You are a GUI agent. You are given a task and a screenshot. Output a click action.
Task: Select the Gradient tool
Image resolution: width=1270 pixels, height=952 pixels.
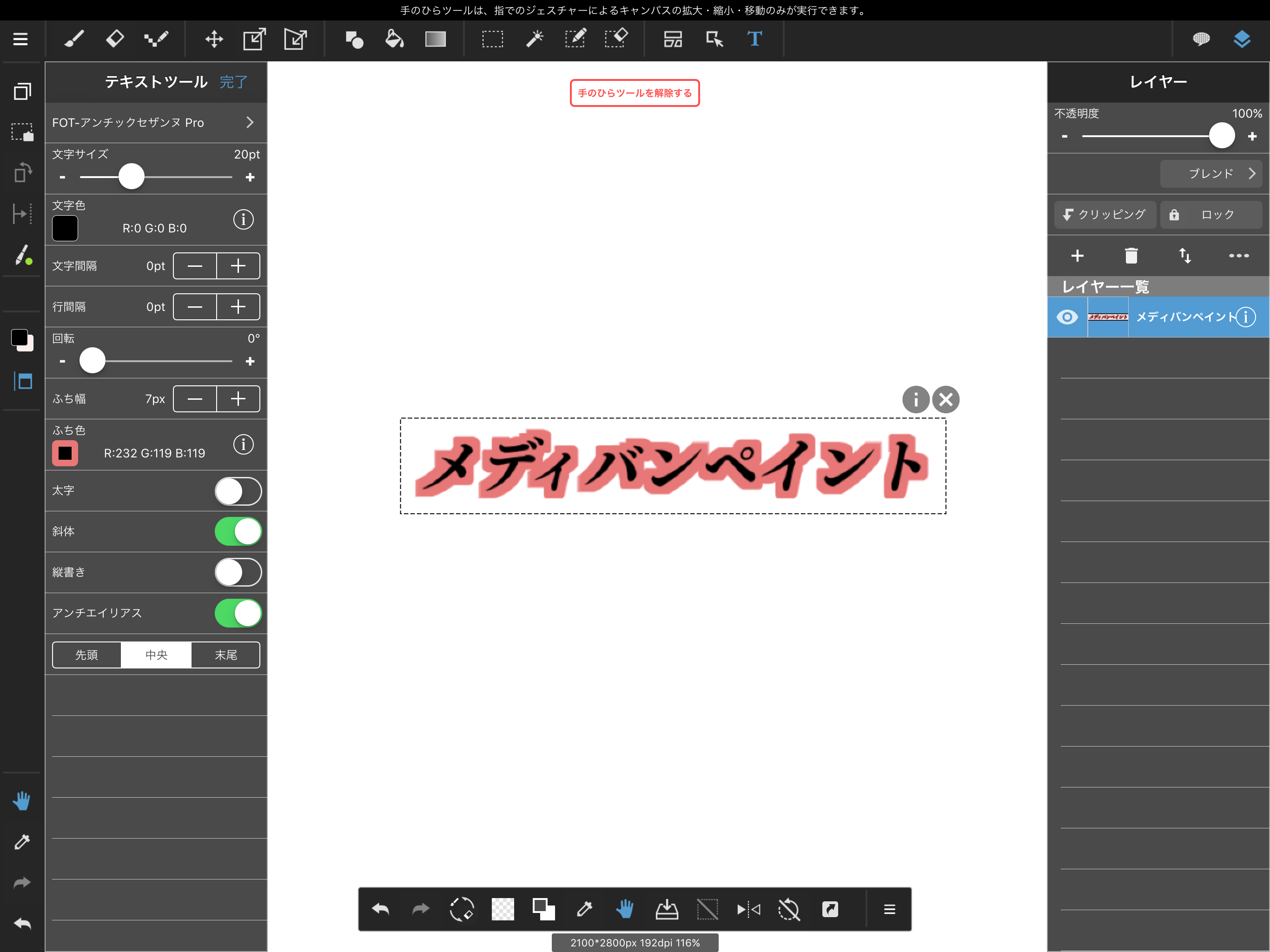(435, 39)
